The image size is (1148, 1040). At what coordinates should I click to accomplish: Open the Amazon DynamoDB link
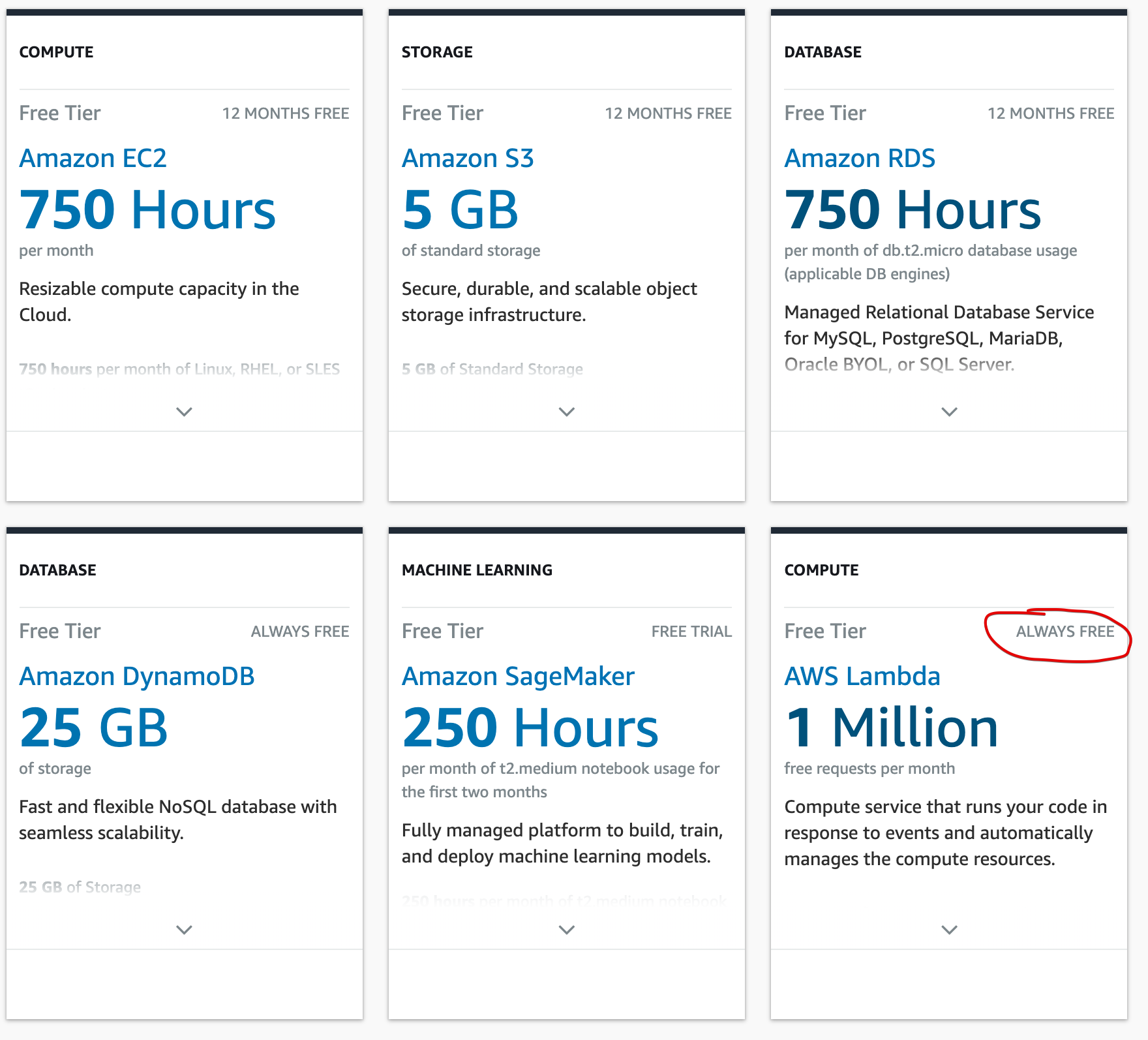pyautogui.click(x=137, y=677)
